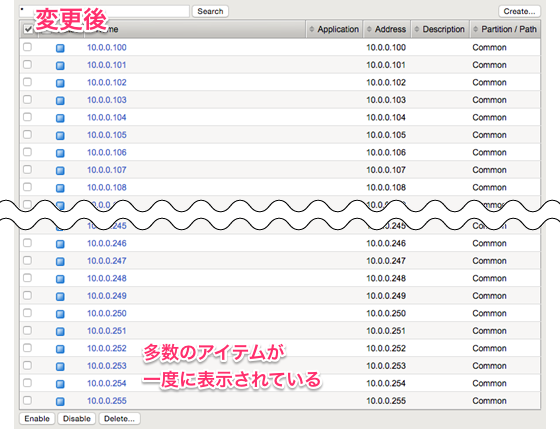Viewport: 560px width, 429px height.
Task: Focus the search text field
Action: click(x=104, y=11)
